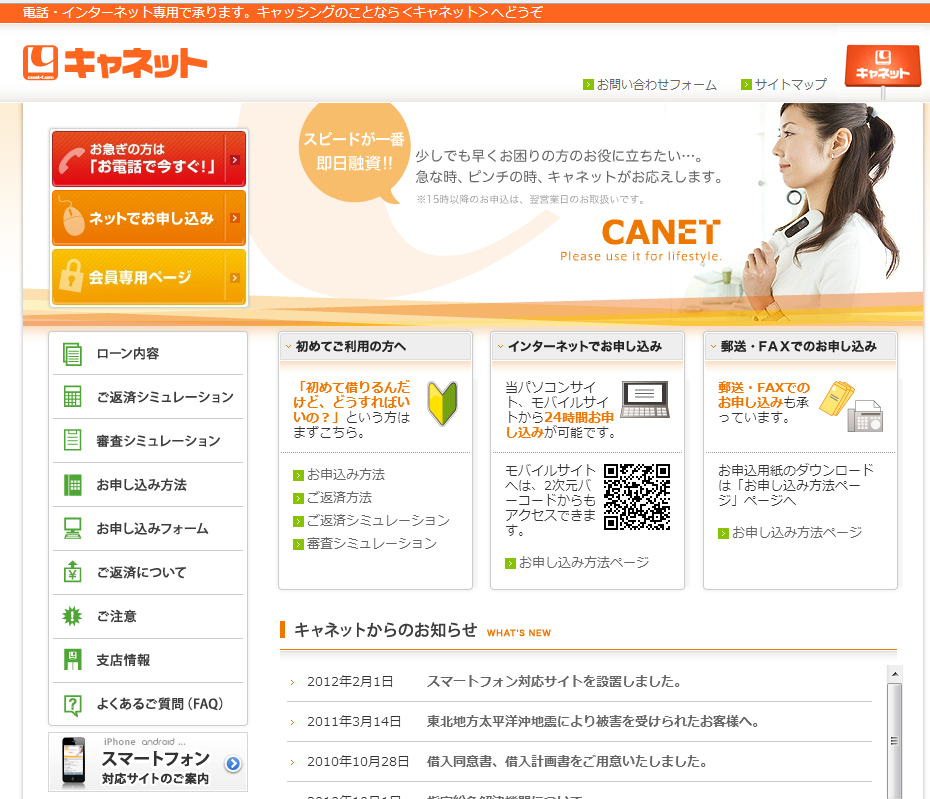
Task: Click the fax machine and envelope icon
Action: 852,406
